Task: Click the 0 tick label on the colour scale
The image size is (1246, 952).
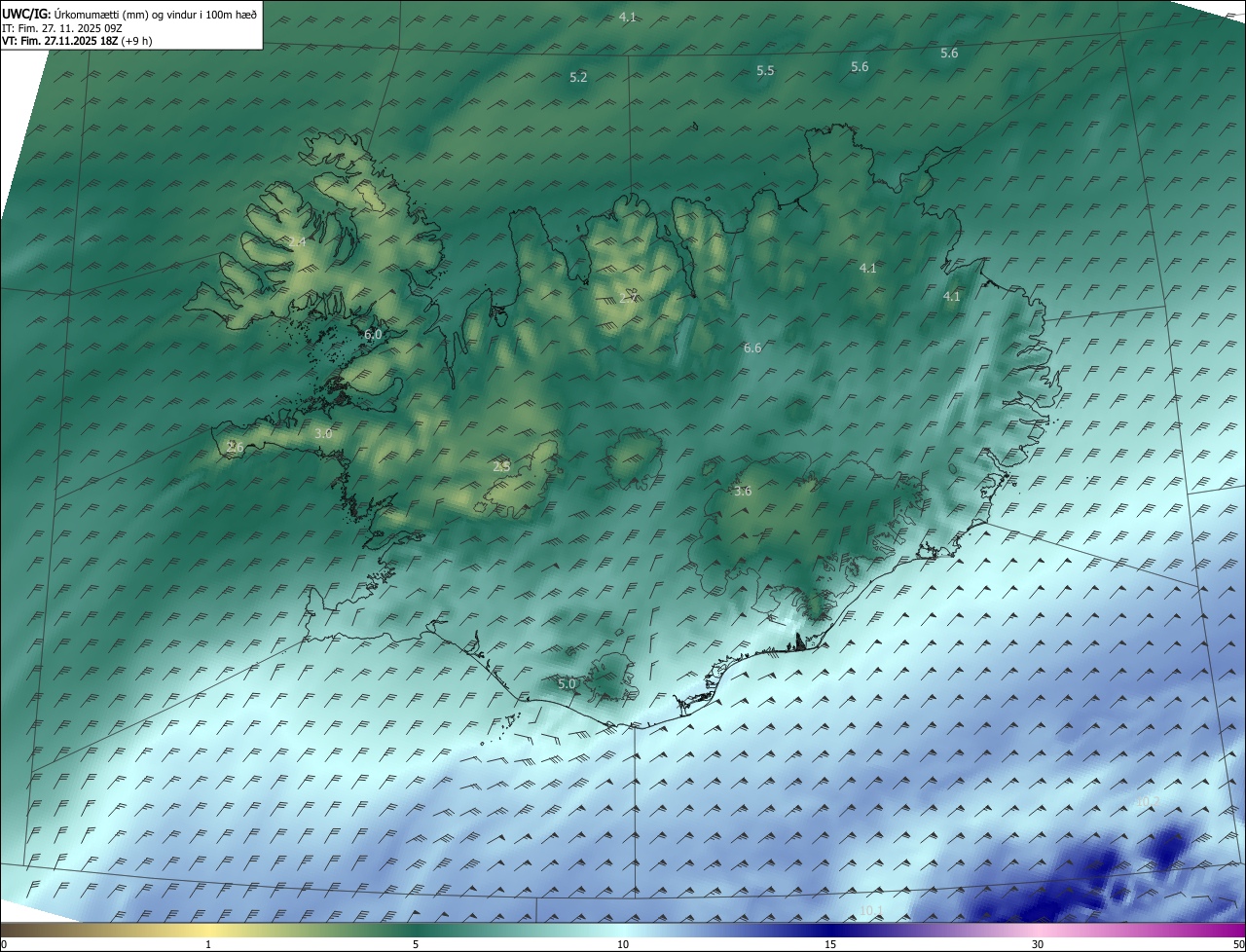Action: pos(4,944)
